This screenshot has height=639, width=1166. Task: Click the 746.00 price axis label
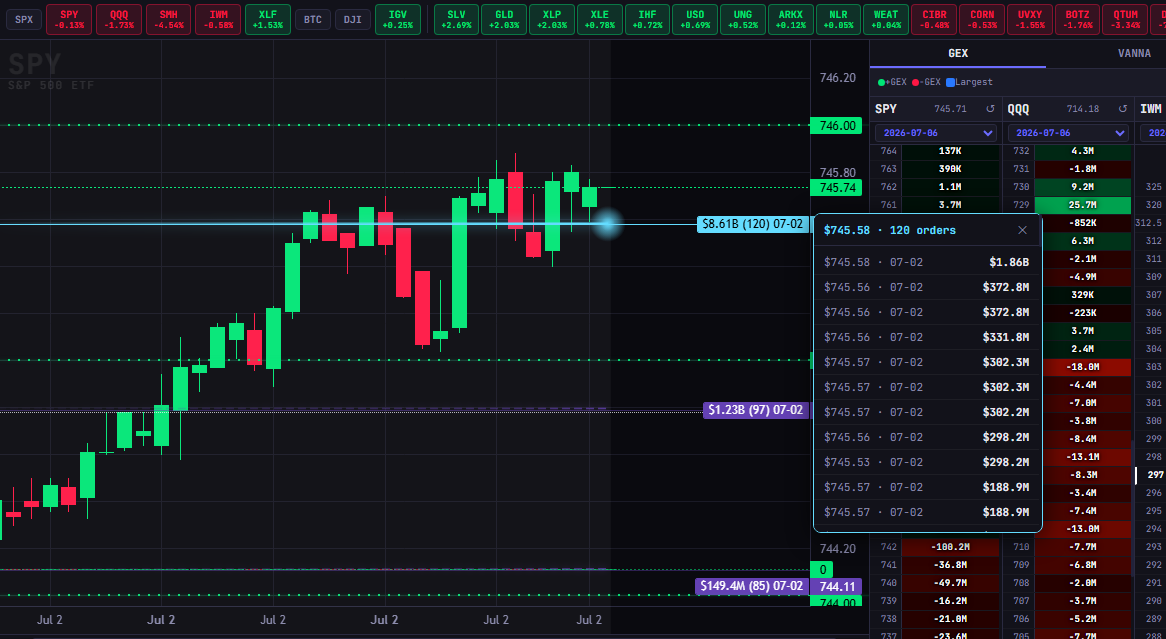[x=837, y=126]
